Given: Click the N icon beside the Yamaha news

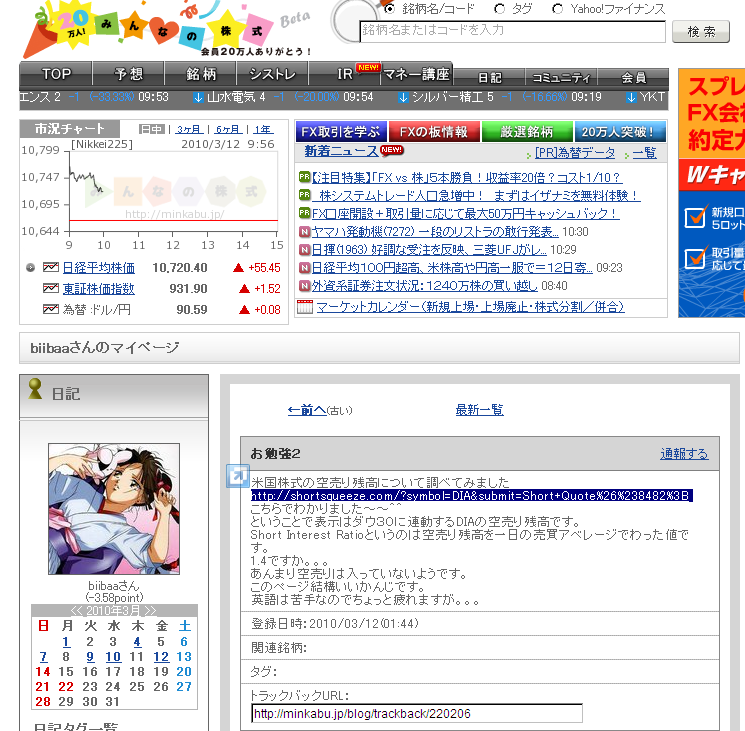Looking at the screenshot, I should point(304,232).
